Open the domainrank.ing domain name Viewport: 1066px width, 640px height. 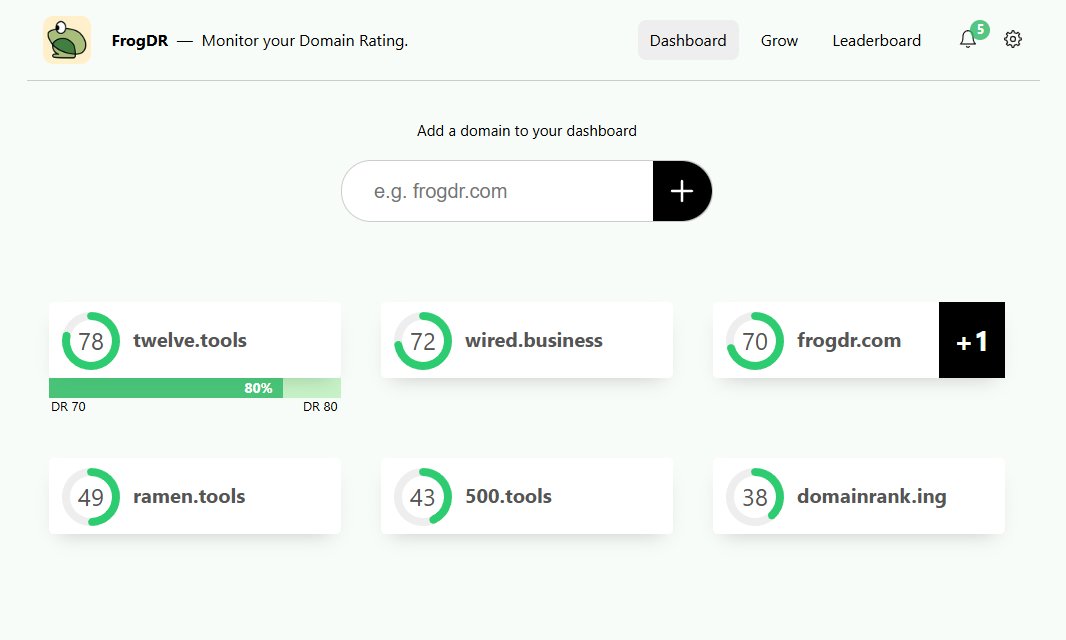[x=872, y=496]
